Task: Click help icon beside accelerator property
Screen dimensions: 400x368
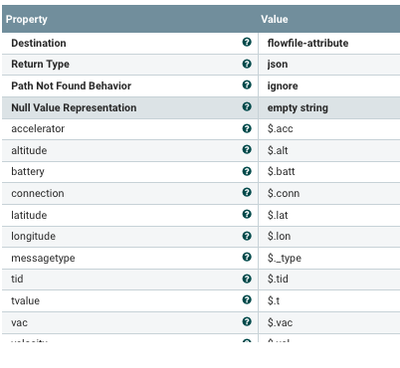Action: 247,128
